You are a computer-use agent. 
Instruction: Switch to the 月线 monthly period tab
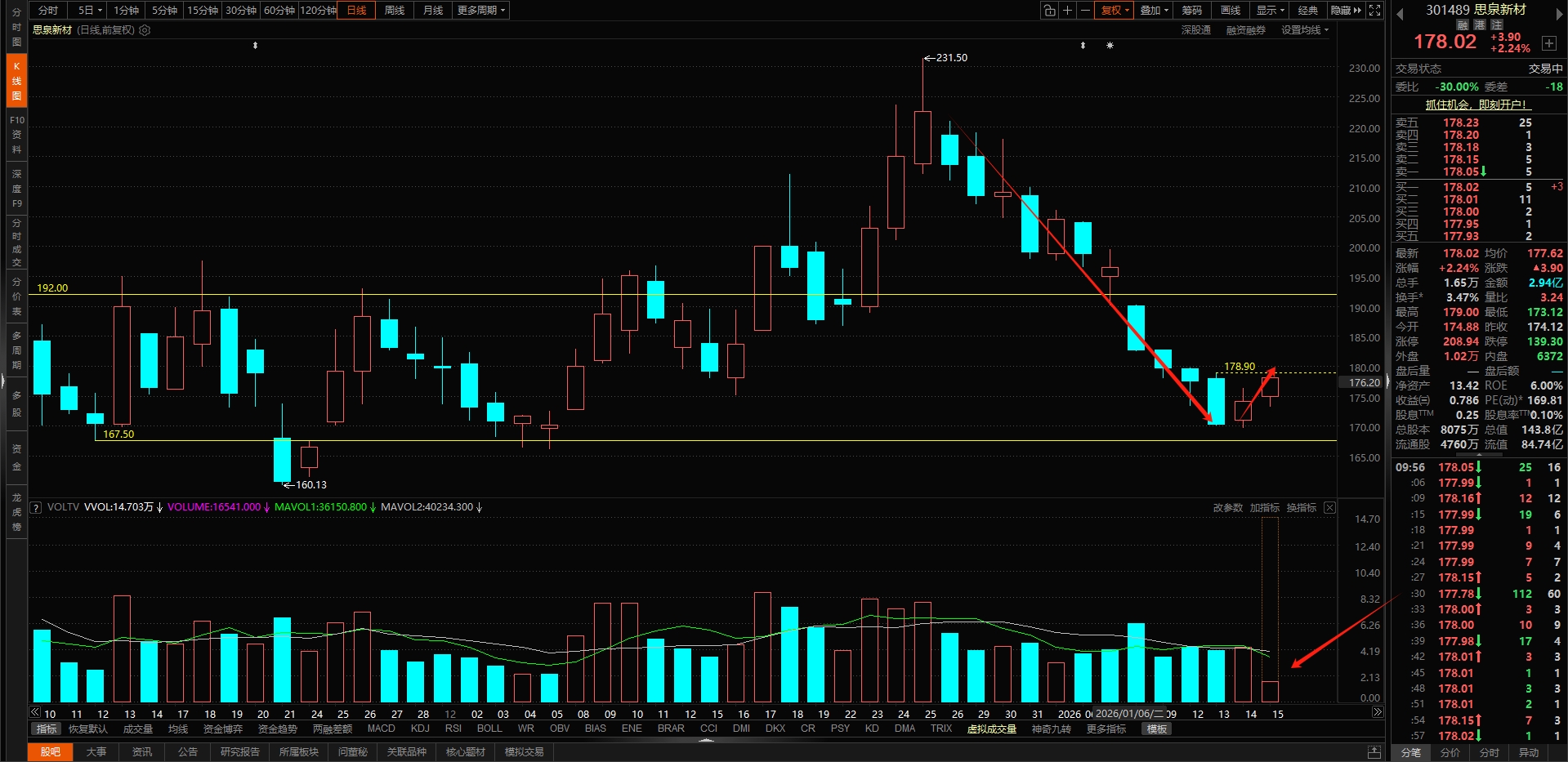pyautogui.click(x=433, y=10)
